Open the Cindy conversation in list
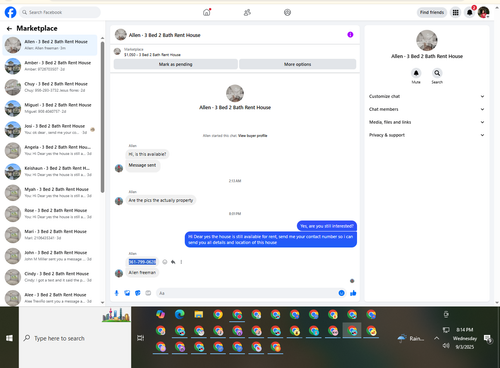 click(x=50, y=277)
